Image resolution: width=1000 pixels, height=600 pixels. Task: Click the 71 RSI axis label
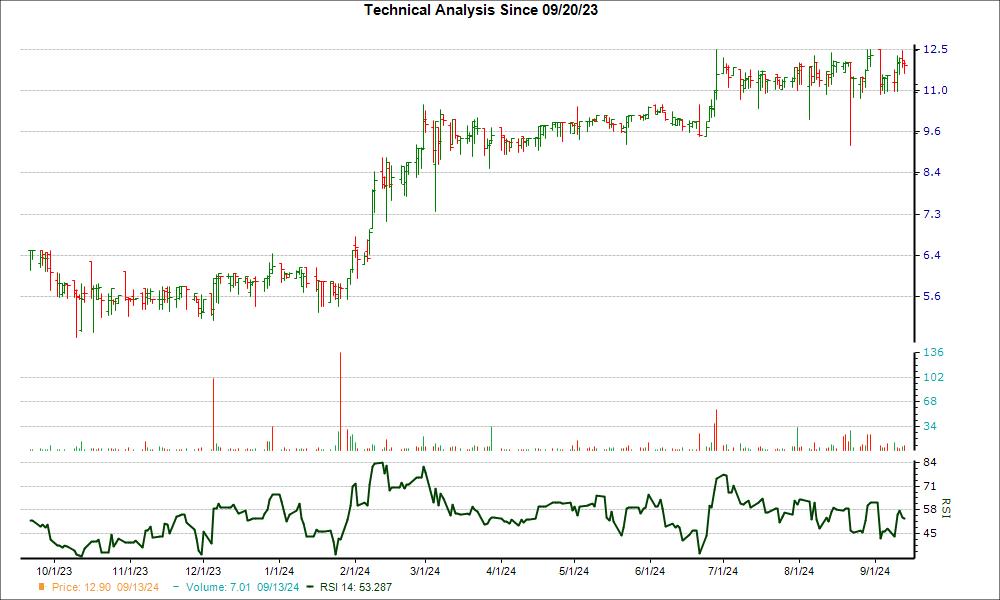[x=930, y=487]
